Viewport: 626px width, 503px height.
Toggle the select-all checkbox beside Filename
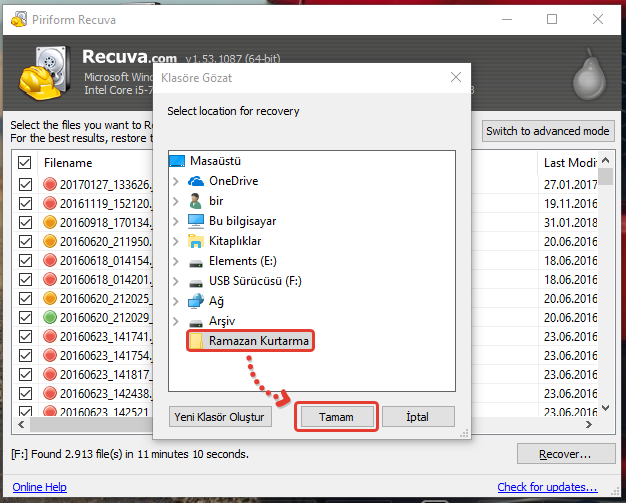pyautogui.click(x=25, y=163)
